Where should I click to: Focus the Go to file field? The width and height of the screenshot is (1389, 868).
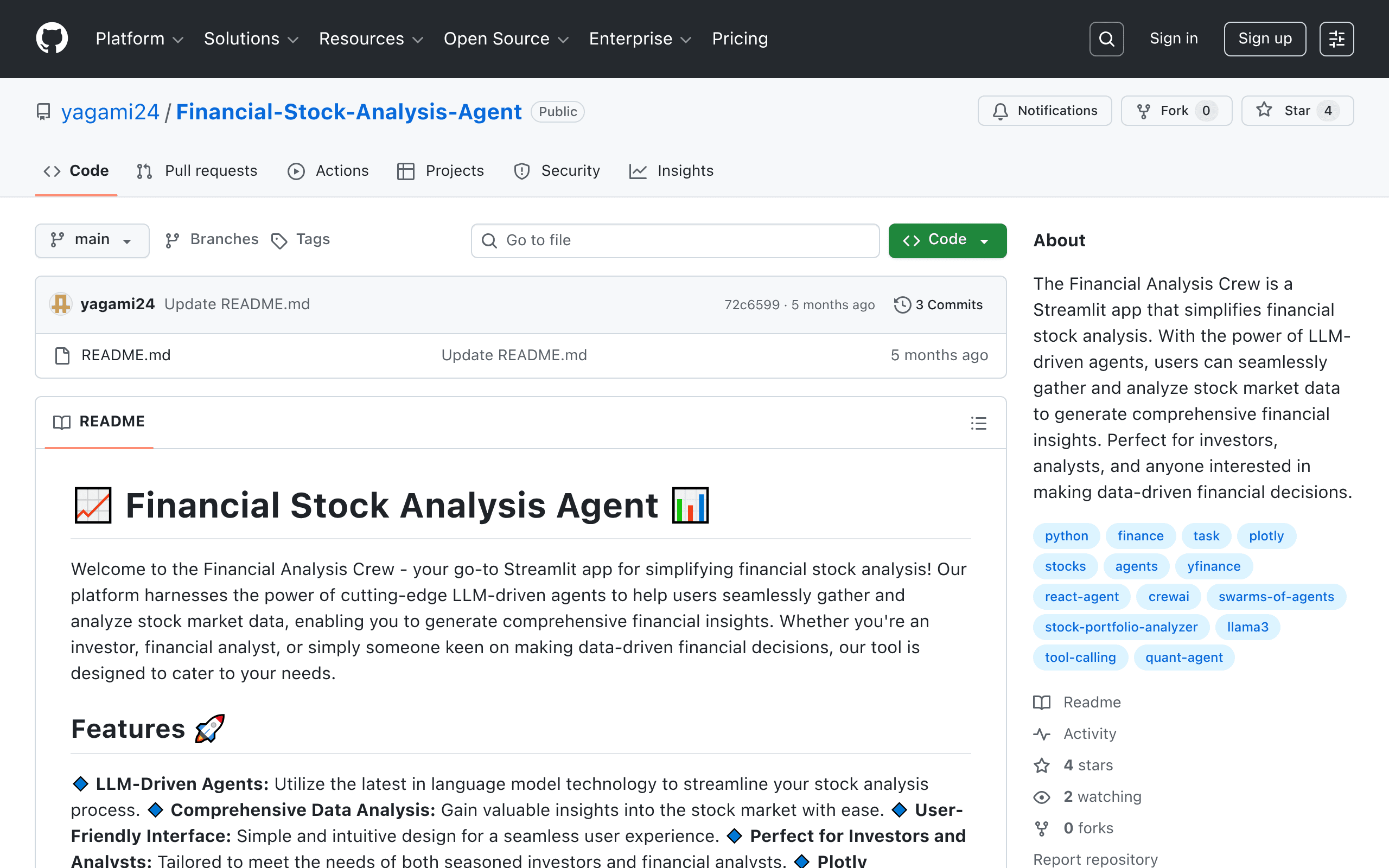pyautogui.click(x=675, y=240)
